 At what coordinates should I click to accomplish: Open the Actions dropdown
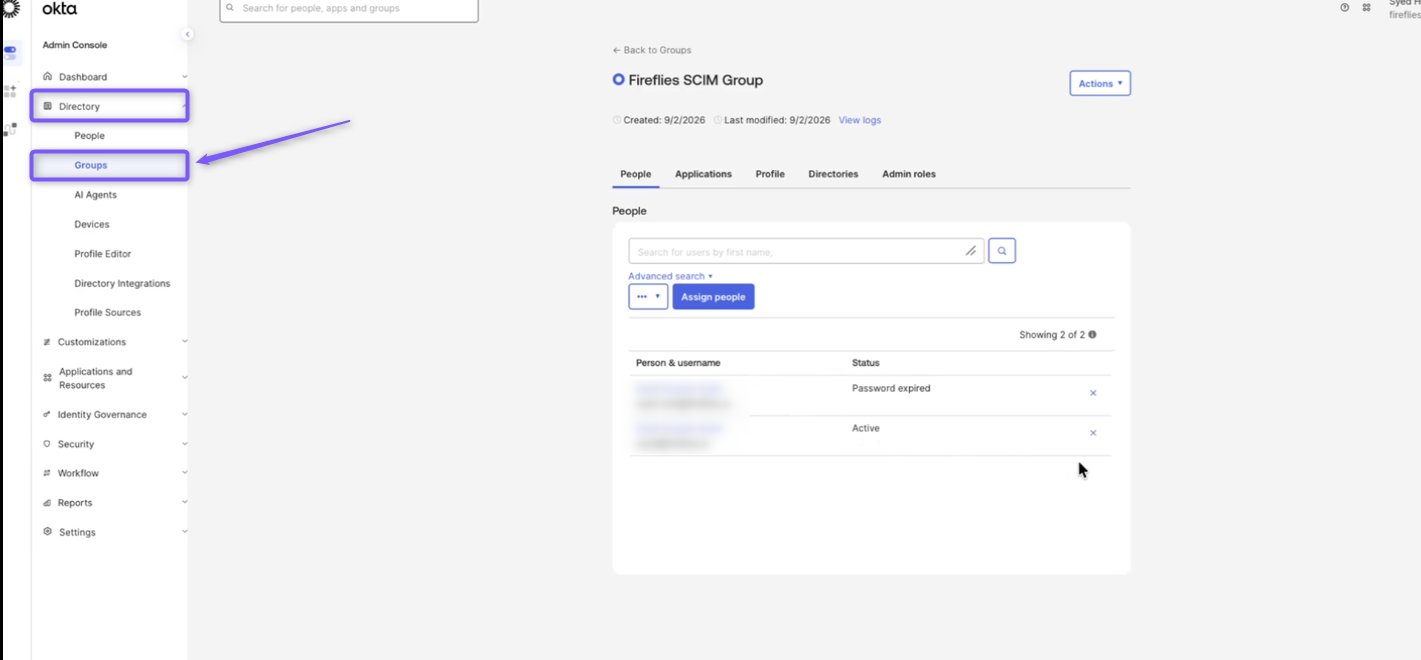[x=1100, y=83]
